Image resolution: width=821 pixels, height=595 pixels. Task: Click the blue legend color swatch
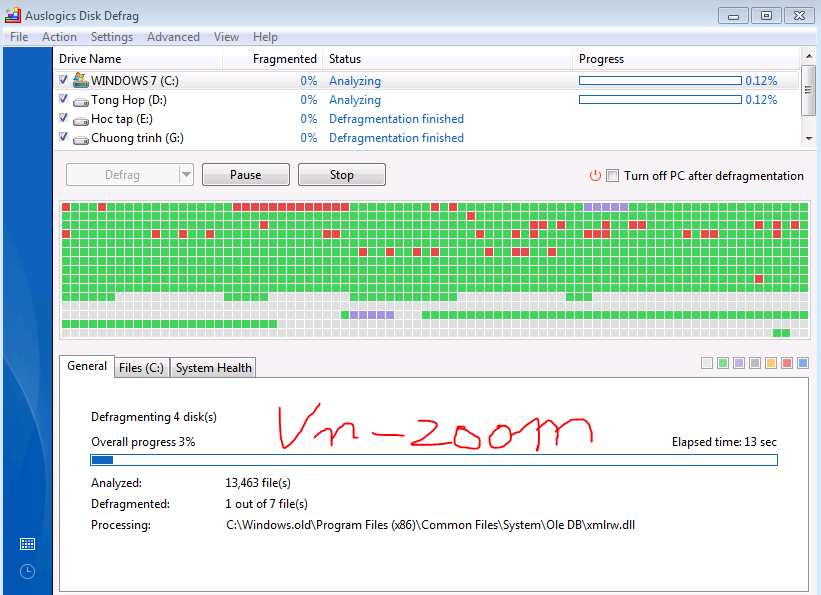(803, 363)
